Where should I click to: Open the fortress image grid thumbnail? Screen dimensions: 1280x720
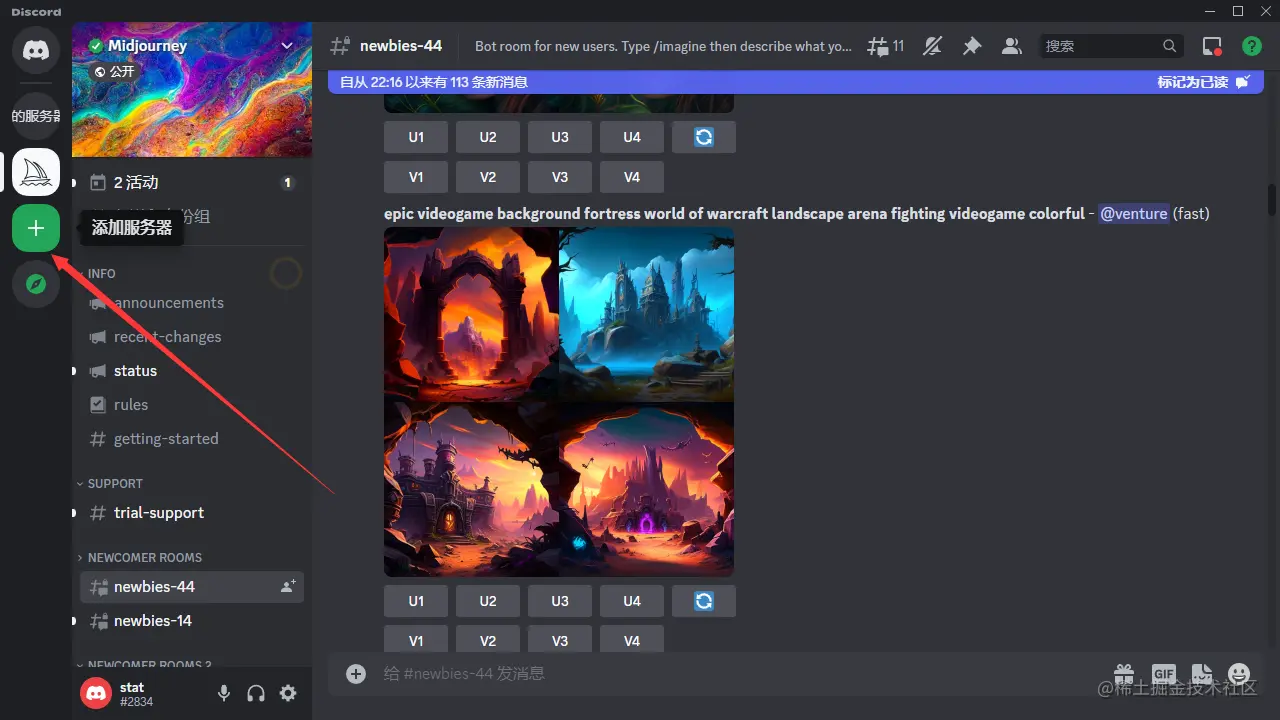[559, 402]
